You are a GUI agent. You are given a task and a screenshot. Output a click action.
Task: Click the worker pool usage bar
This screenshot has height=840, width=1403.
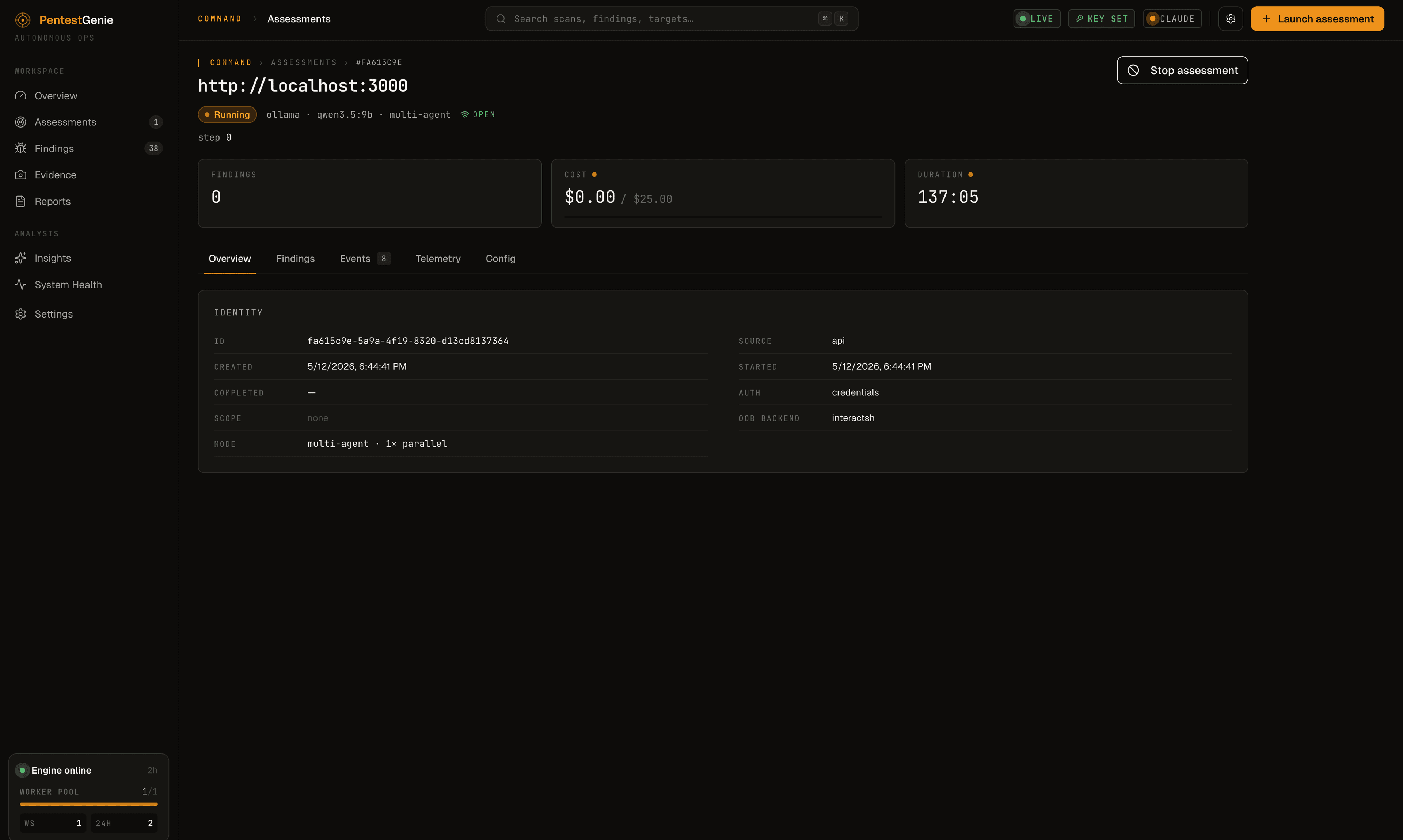coord(89,804)
